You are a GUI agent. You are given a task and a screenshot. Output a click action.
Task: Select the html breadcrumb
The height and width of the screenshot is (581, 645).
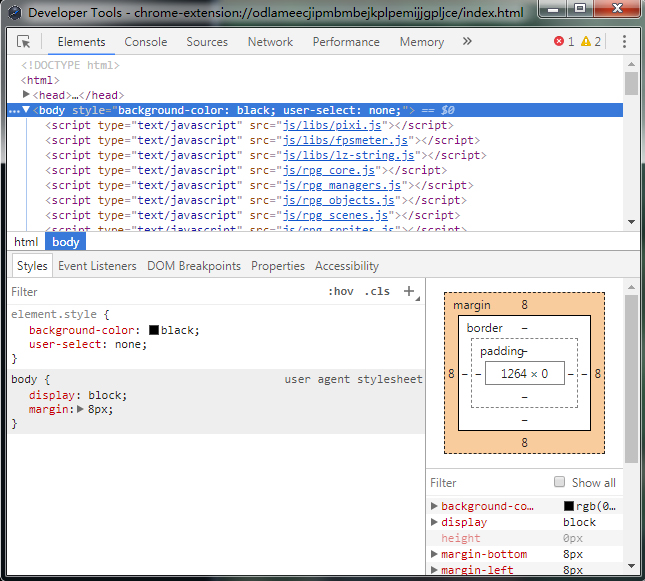(x=26, y=242)
